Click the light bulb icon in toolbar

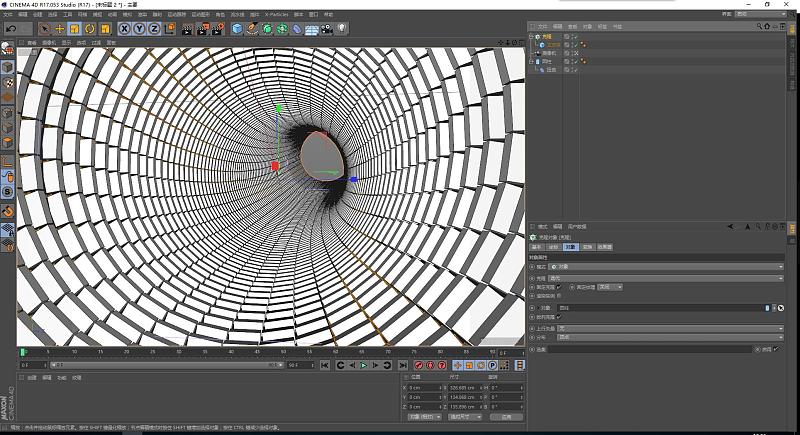coord(341,29)
